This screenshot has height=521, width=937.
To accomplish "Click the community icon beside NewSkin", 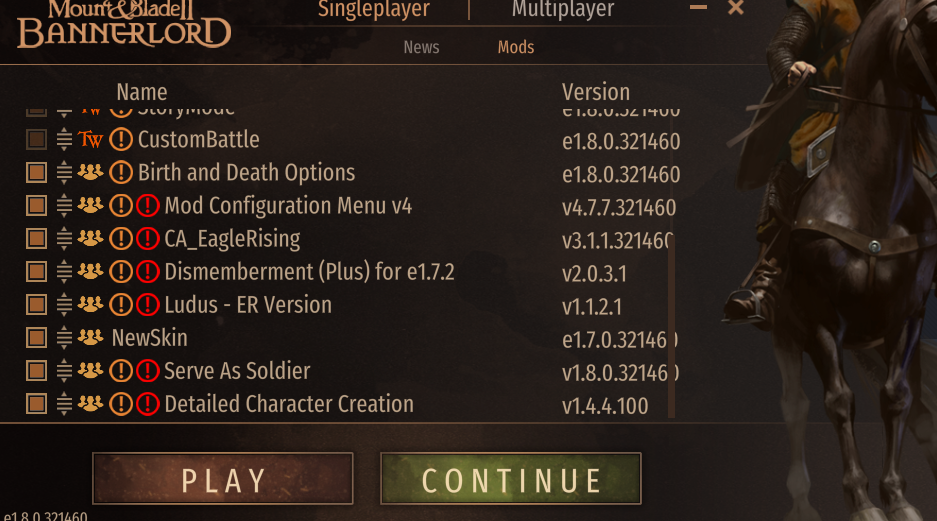I will (90, 338).
